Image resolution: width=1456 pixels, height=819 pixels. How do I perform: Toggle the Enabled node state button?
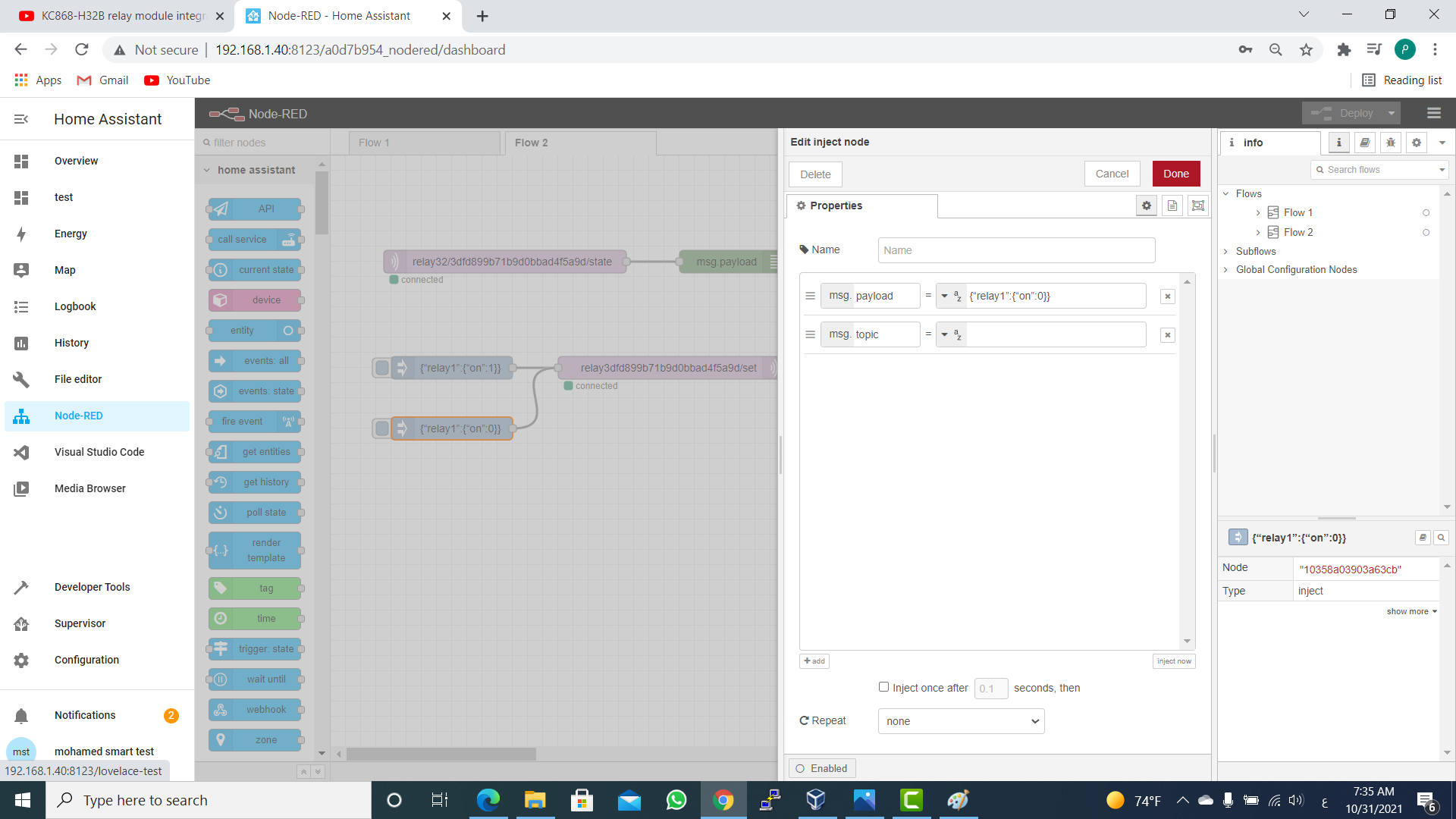pos(822,768)
